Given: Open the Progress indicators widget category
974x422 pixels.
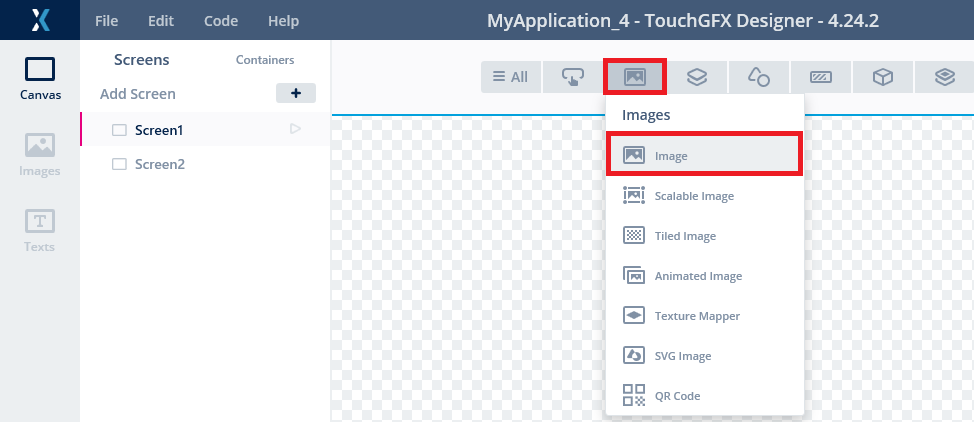Looking at the screenshot, I should point(821,77).
